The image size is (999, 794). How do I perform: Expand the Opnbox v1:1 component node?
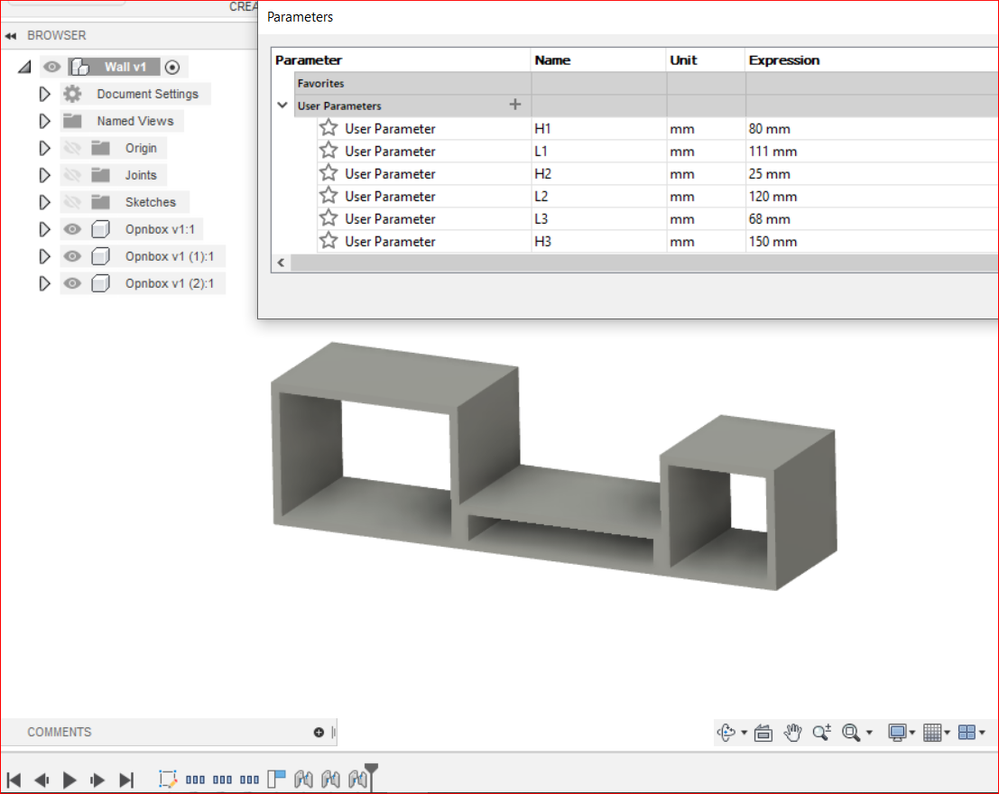pos(44,229)
